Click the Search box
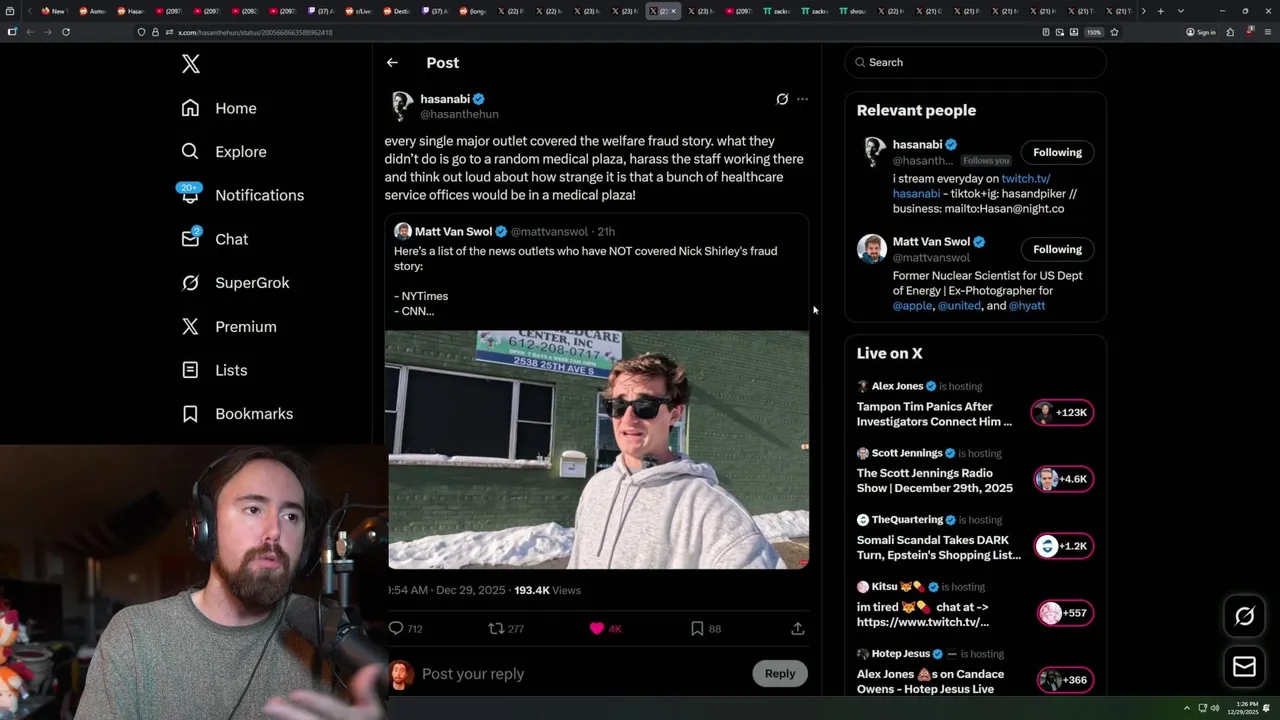 [975, 62]
